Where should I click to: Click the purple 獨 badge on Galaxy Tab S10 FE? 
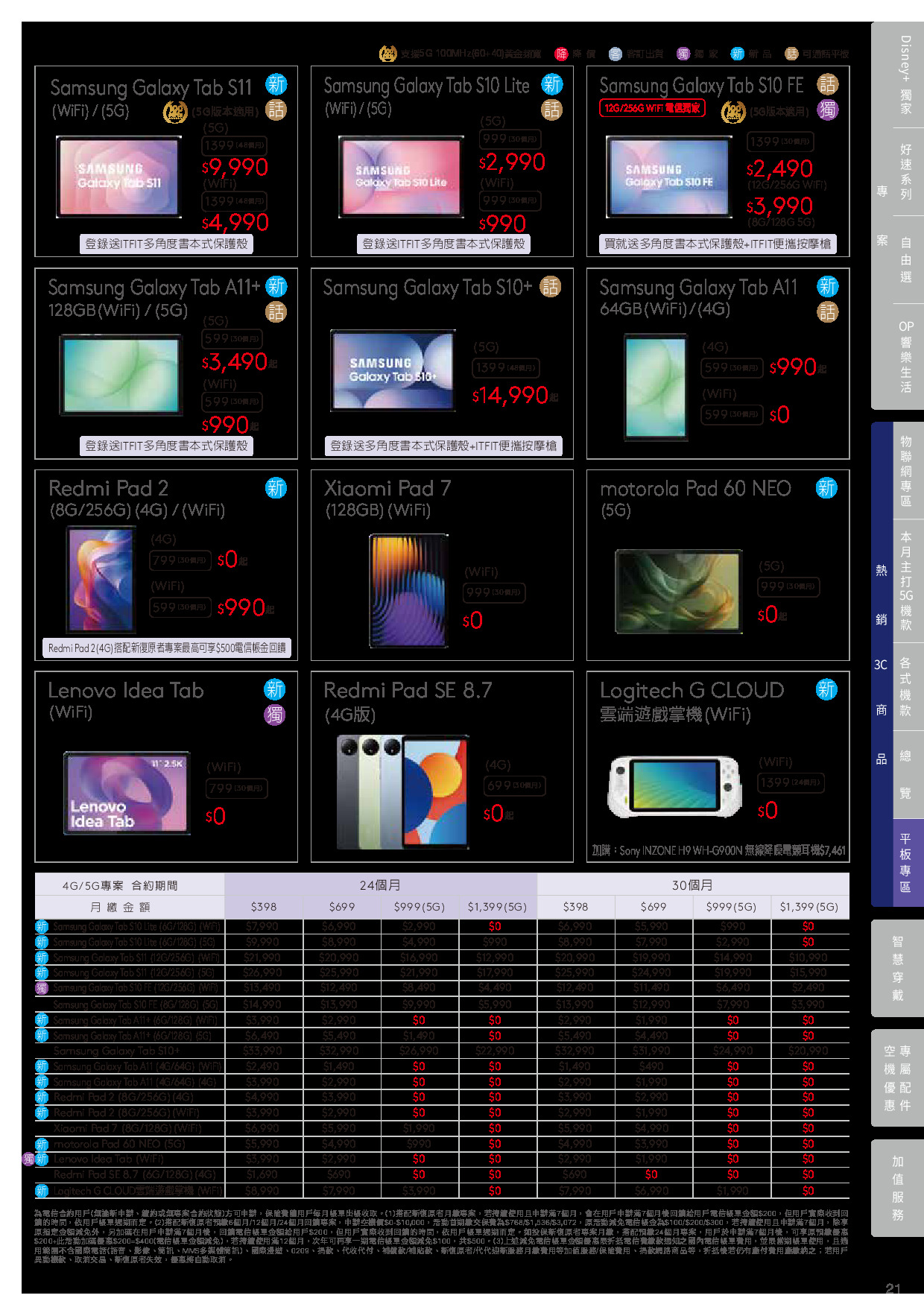pos(827,110)
